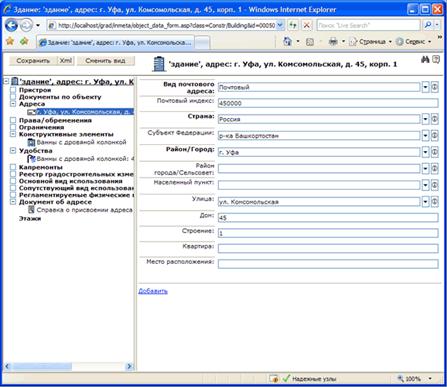Refresh the page with the green arrows icon
This screenshot has height=387, width=447.
click(x=293, y=25)
